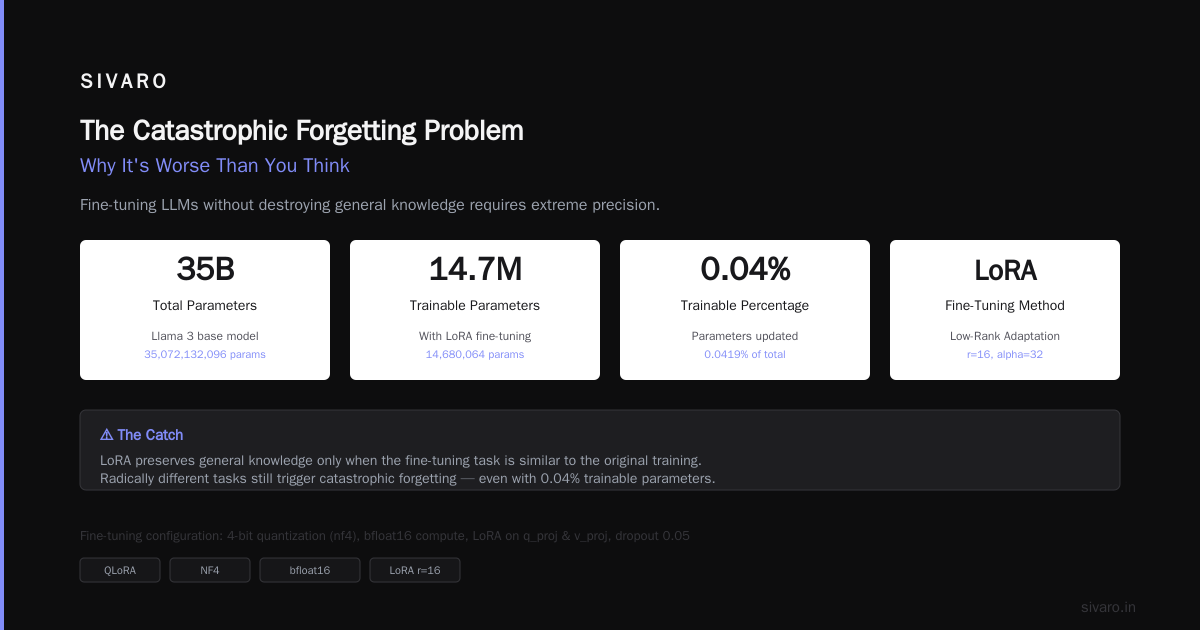The height and width of the screenshot is (630, 1200).
Task: Select the 14.7M Trainable Parameters card
Action: (475, 310)
